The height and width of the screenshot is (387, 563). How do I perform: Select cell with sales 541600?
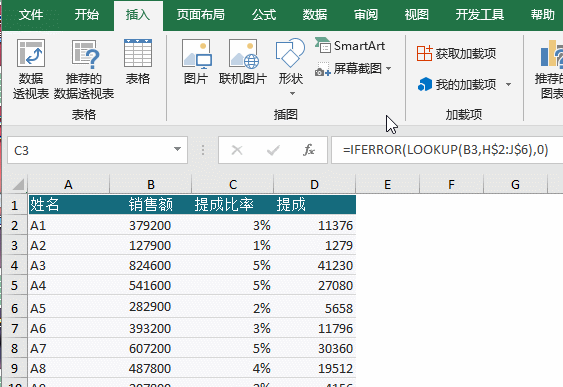point(151,285)
